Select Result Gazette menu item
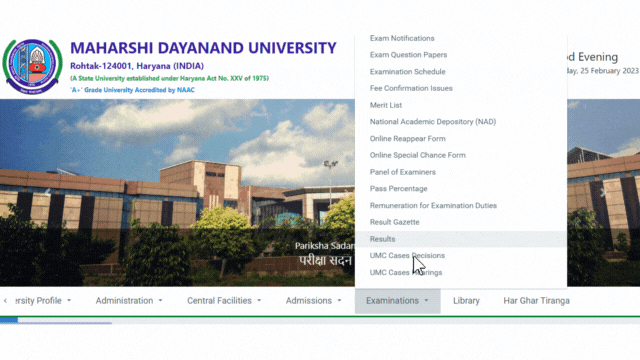Image resolution: width=640 pixels, height=360 pixels. click(x=394, y=222)
